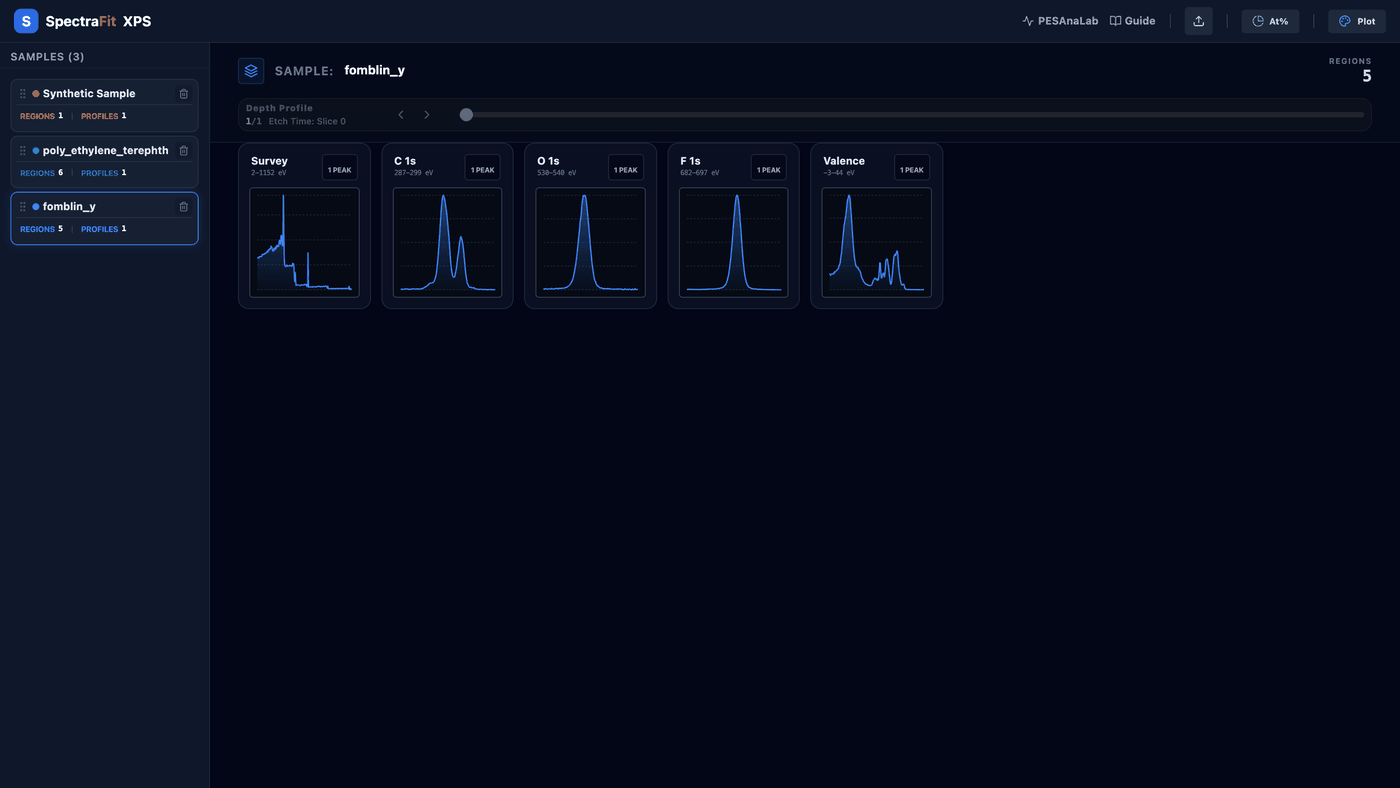
Task: Open the F 1s spectrum thumbnail
Action: (x=733, y=243)
